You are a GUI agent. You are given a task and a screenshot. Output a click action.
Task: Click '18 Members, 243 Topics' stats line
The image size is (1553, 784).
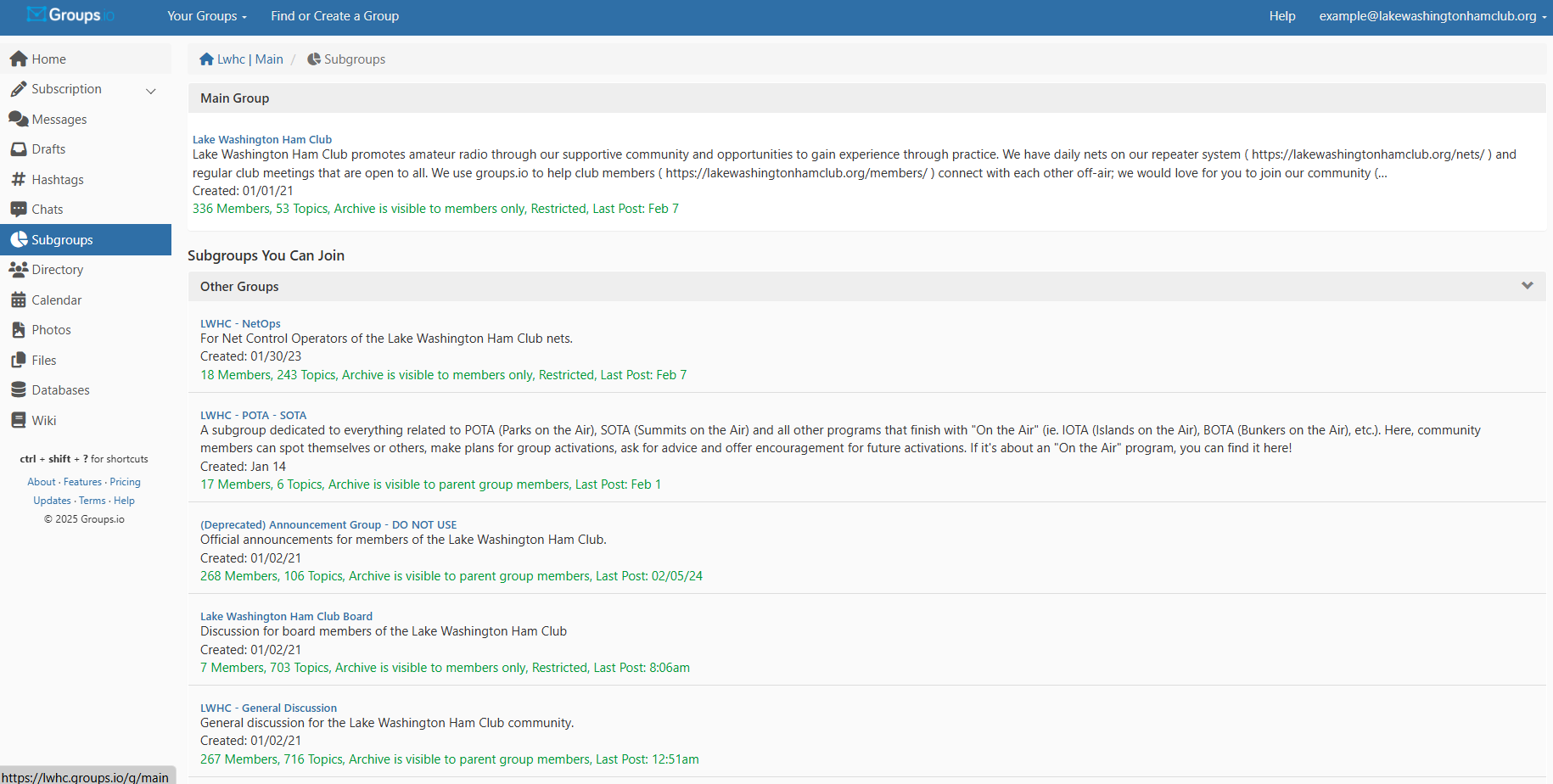point(443,375)
